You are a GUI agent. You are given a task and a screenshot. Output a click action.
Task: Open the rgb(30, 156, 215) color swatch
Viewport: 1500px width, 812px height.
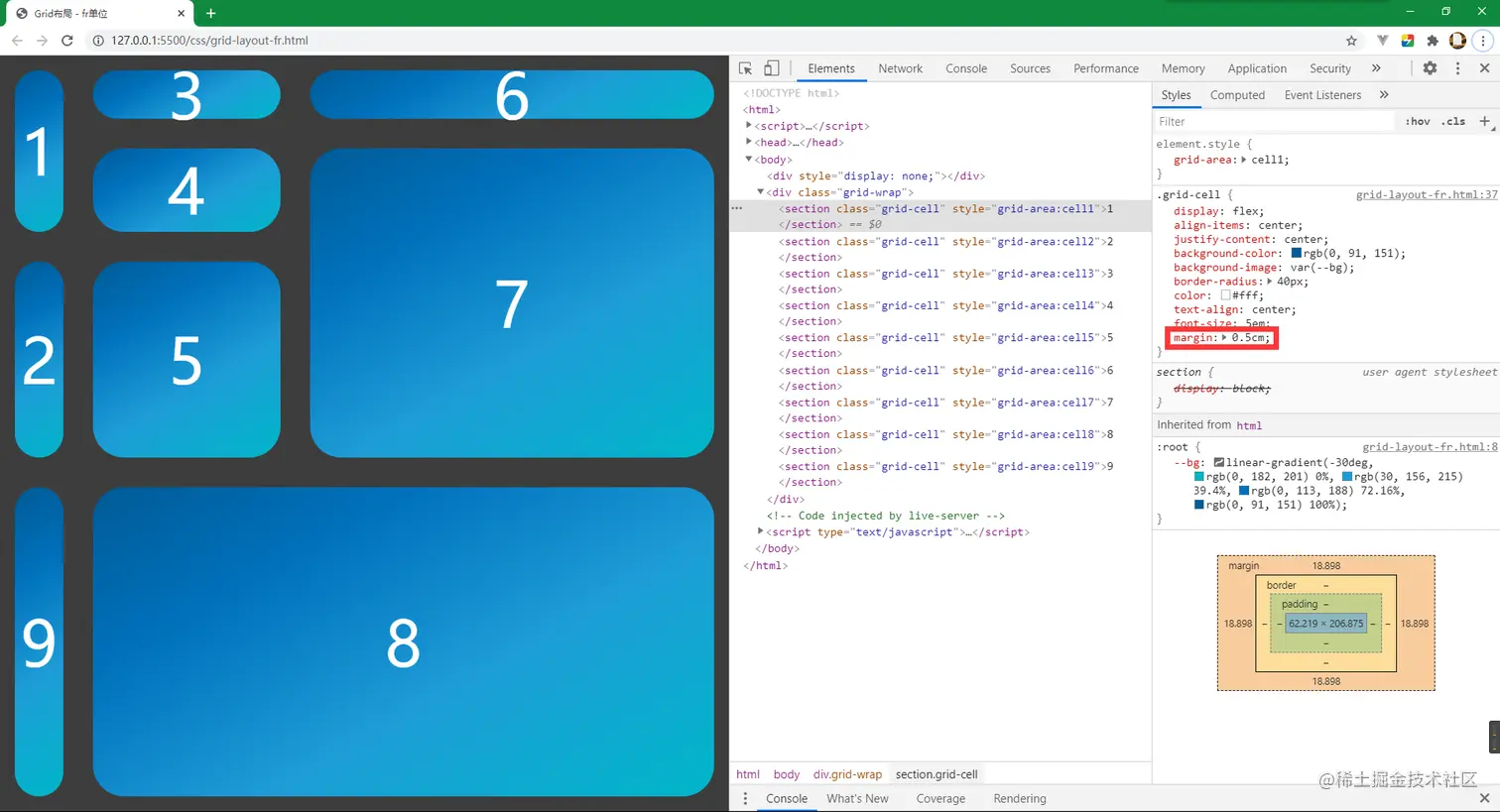[x=1347, y=477]
